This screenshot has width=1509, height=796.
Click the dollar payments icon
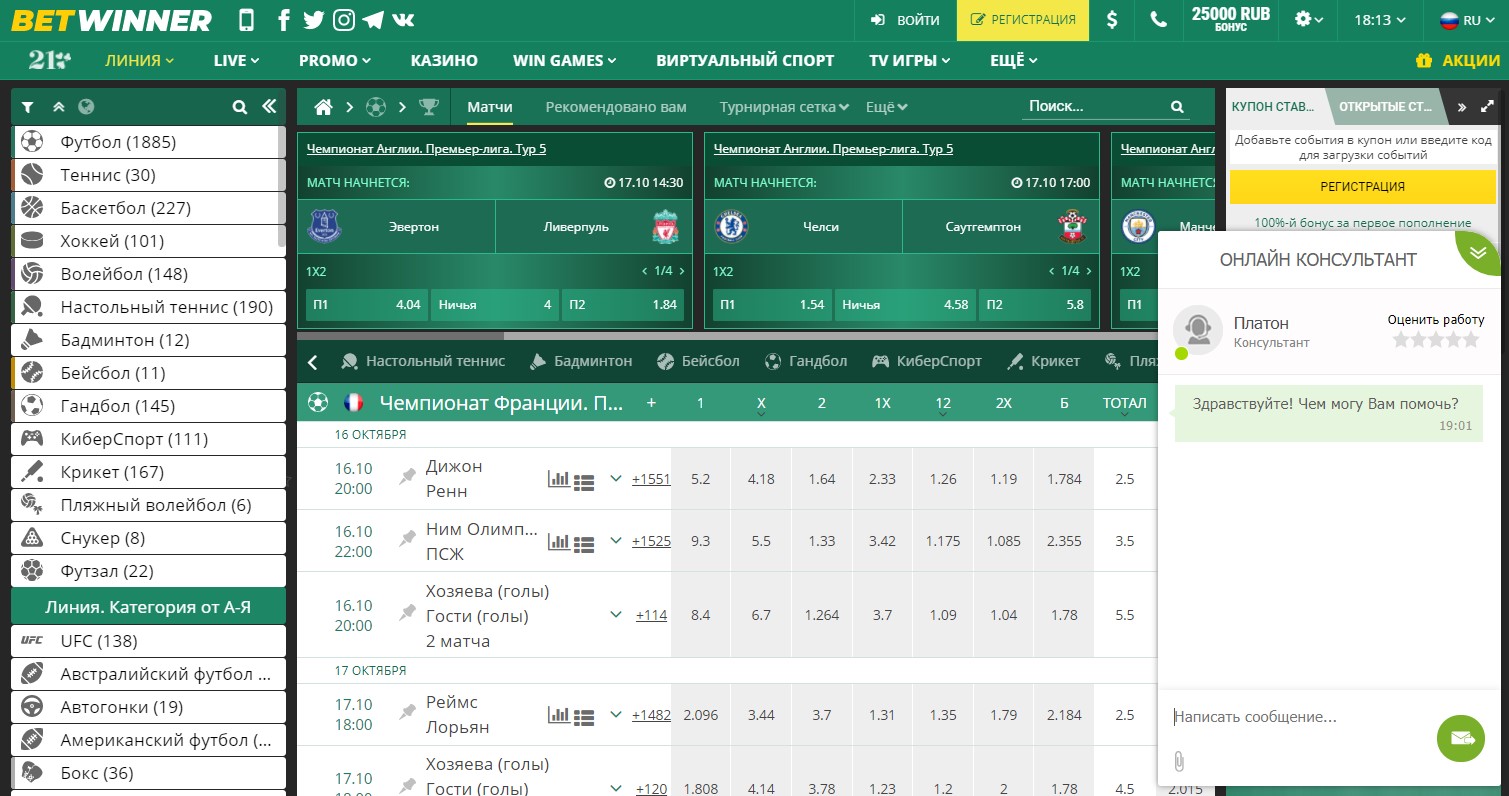tap(1112, 20)
